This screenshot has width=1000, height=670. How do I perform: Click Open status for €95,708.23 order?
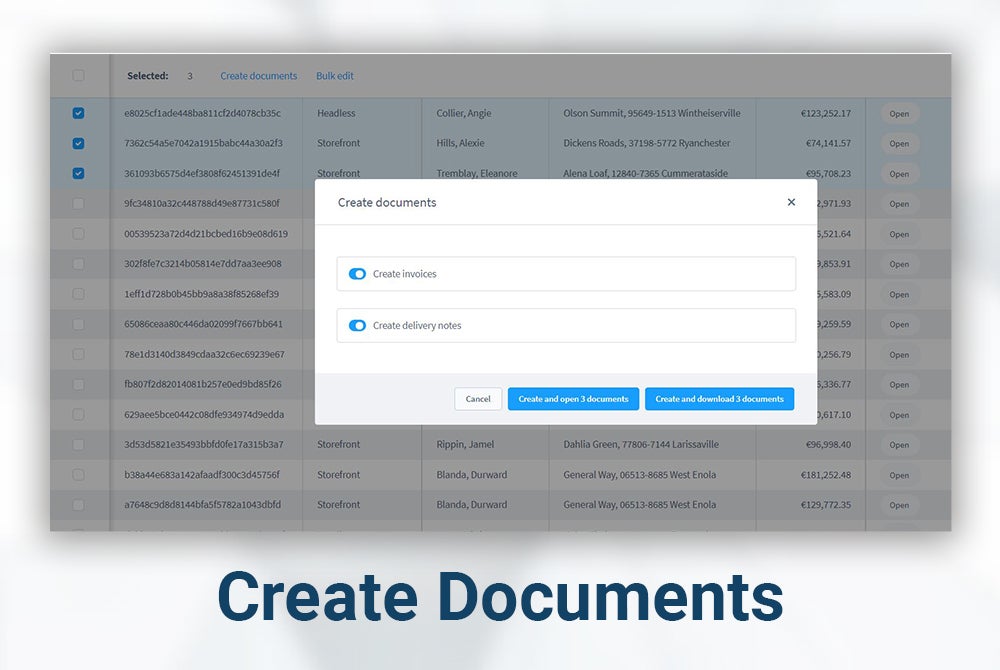(899, 173)
